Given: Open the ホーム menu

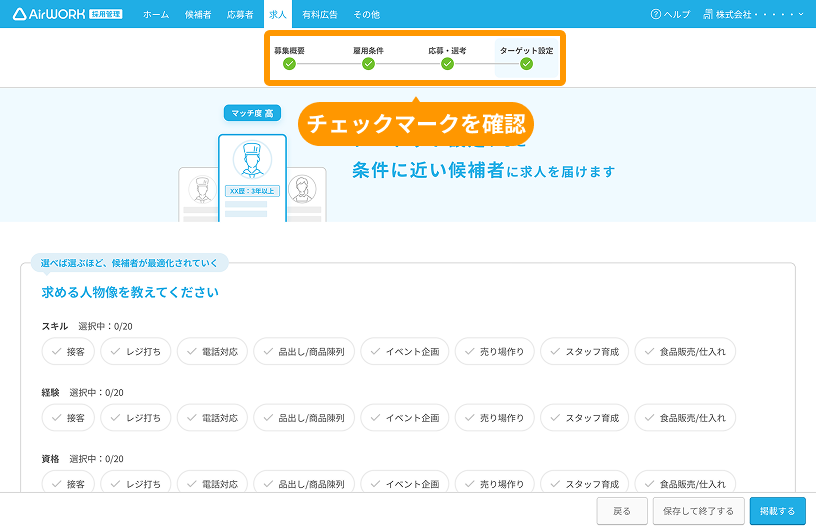Looking at the screenshot, I should click(x=156, y=15).
